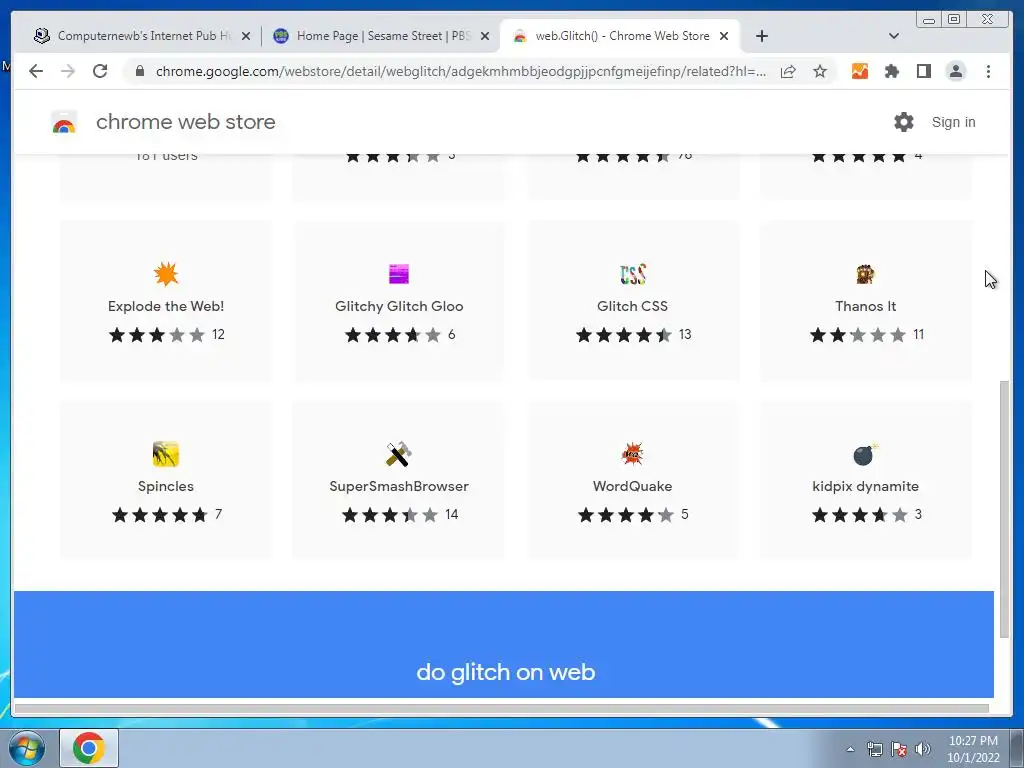Image resolution: width=1024 pixels, height=768 pixels.
Task: Click the Chrome Web Store rainbow logo
Action: click(x=64, y=122)
